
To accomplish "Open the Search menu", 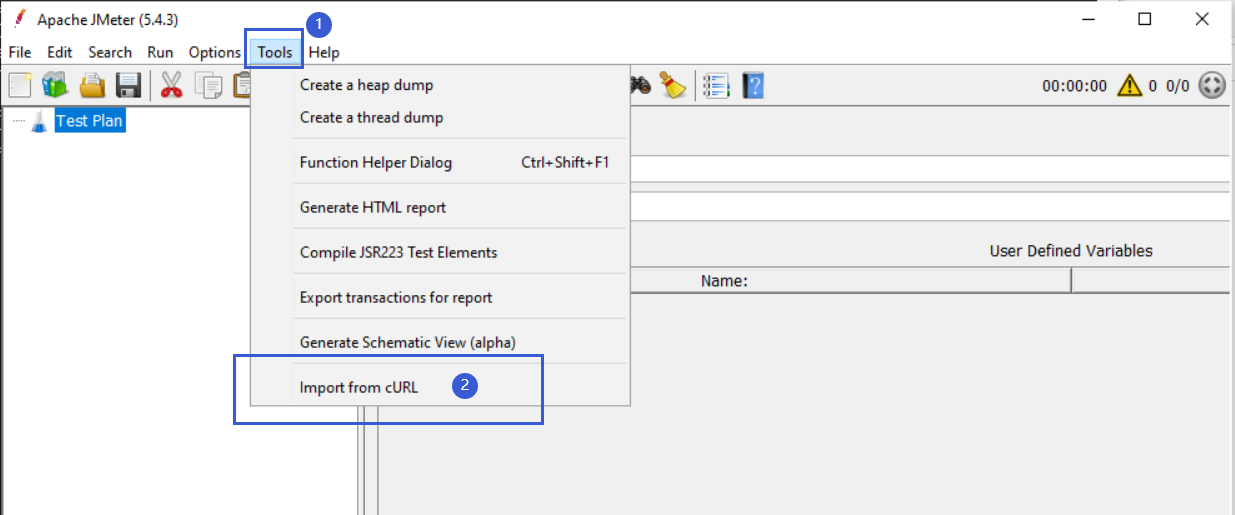I will pyautogui.click(x=110, y=52).
